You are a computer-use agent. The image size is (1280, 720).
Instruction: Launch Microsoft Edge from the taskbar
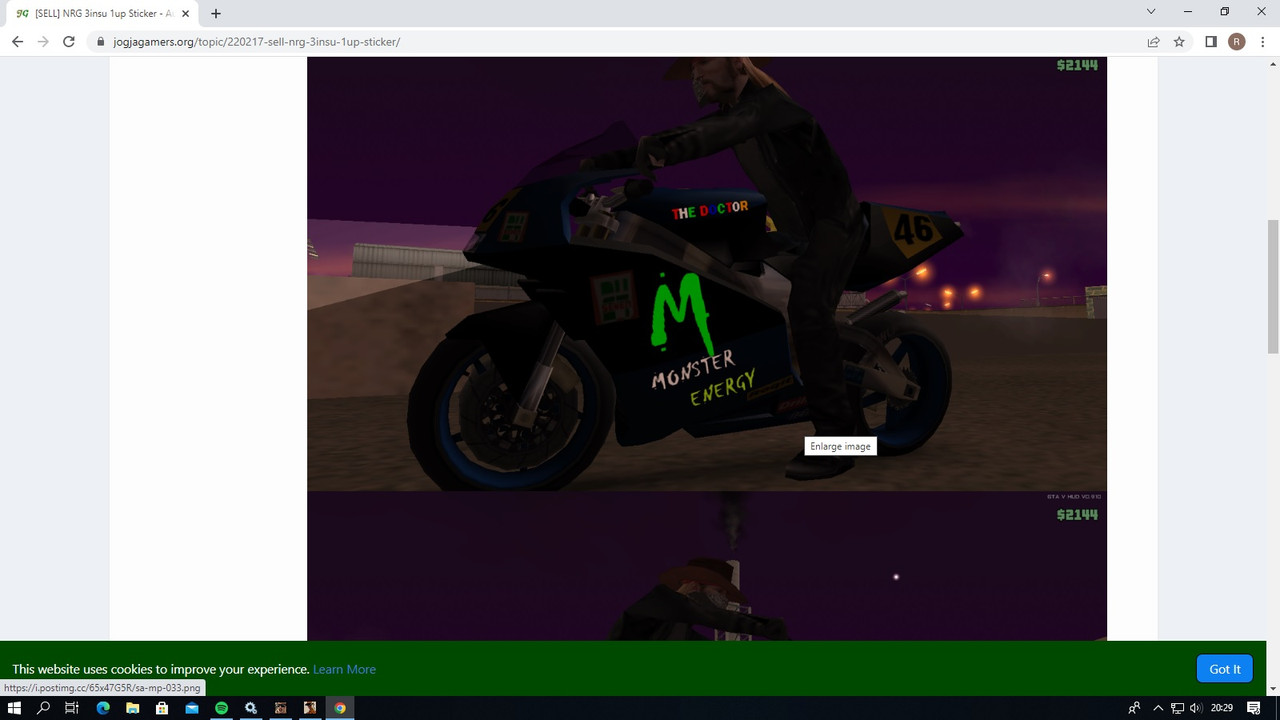pyautogui.click(x=103, y=708)
